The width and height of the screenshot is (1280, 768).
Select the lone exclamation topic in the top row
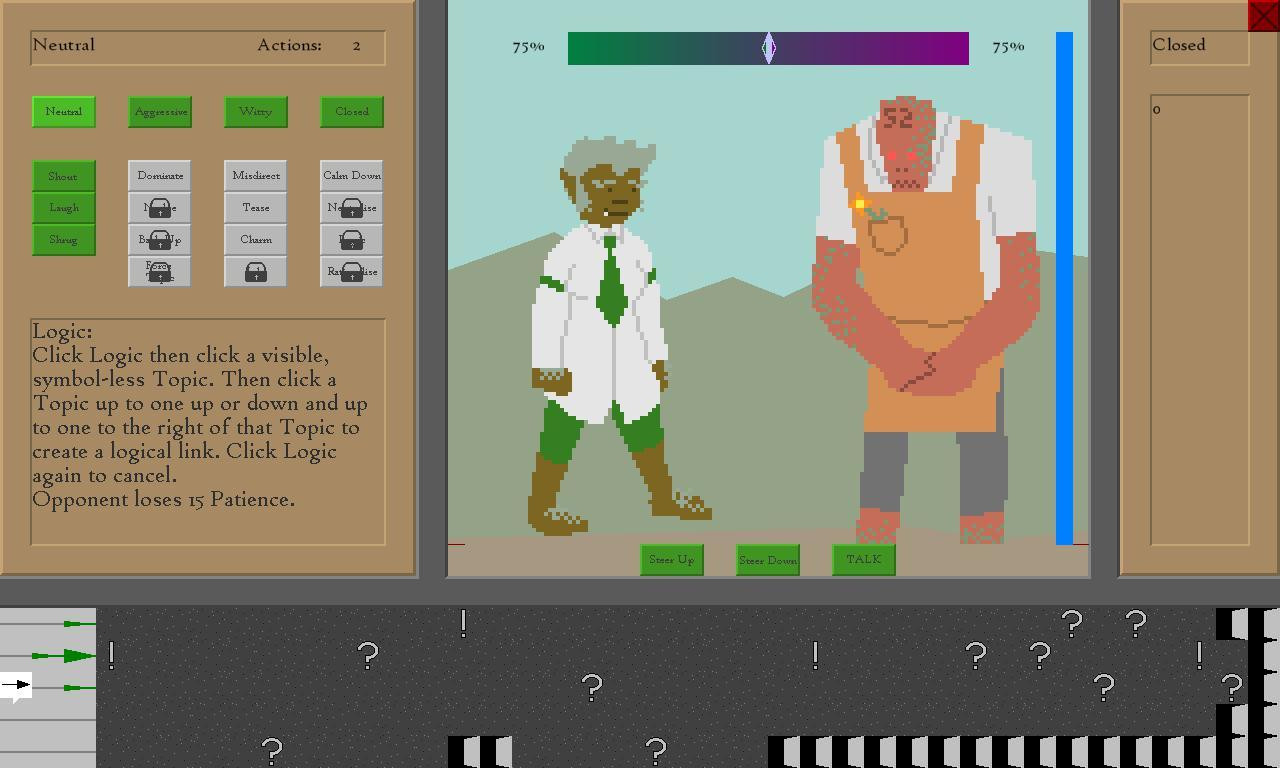[x=464, y=624]
